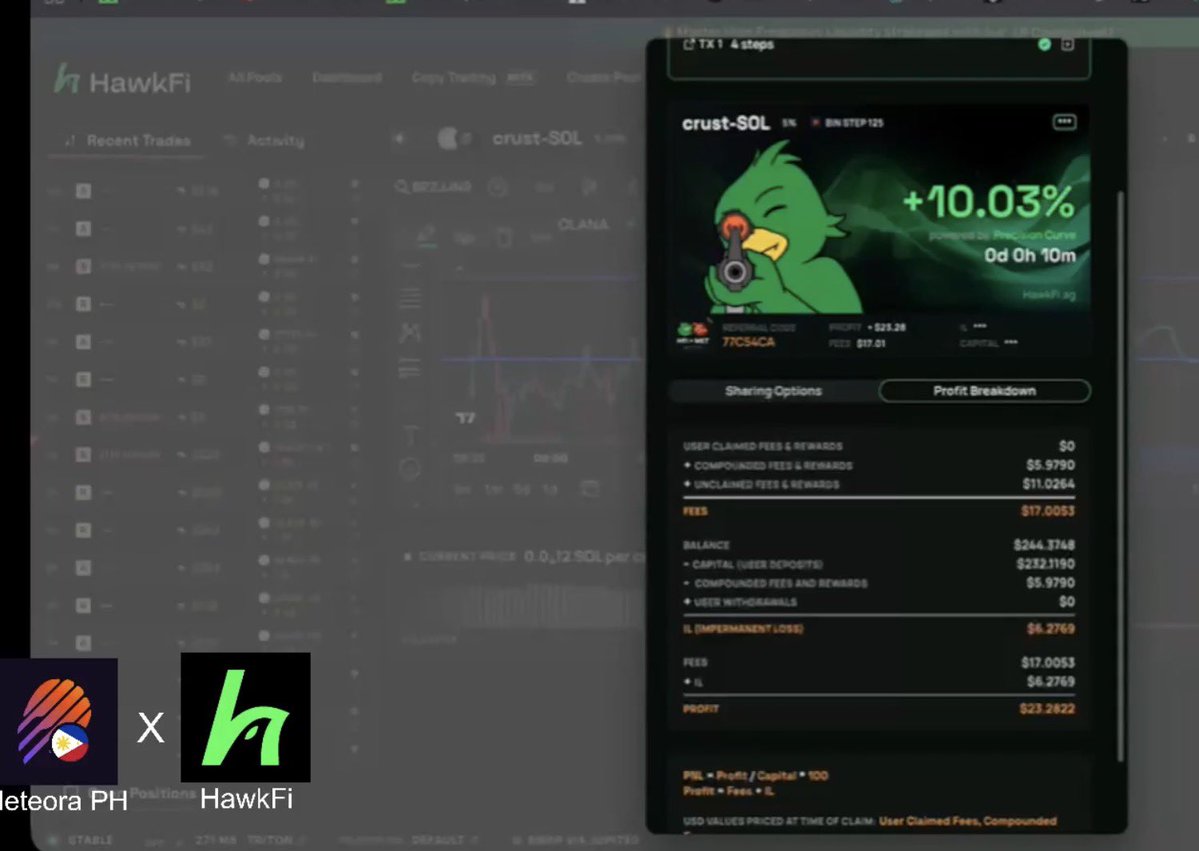Click User Claimed Fees, Compounded text
This screenshot has height=851, width=1199.
pyautogui.click(x=967, y=821)
